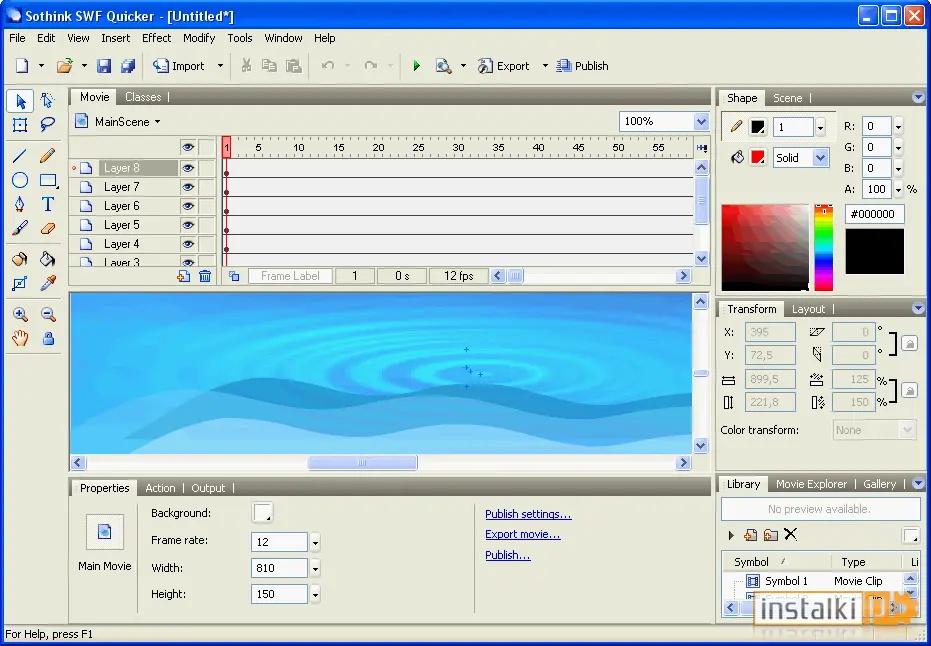
Task: Switch to the Action tab
Action: click(160, 488)
